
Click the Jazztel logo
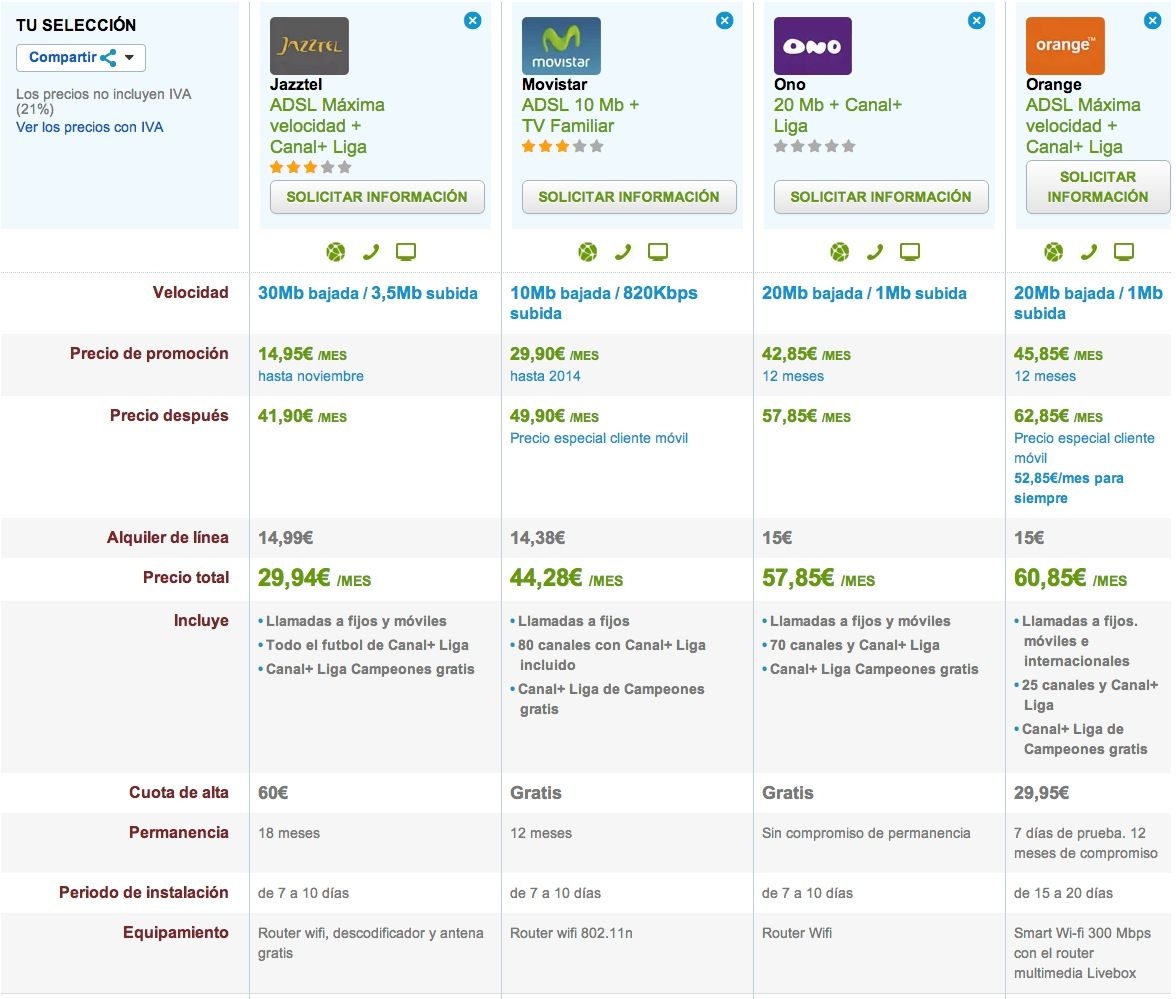coord(309,46)
